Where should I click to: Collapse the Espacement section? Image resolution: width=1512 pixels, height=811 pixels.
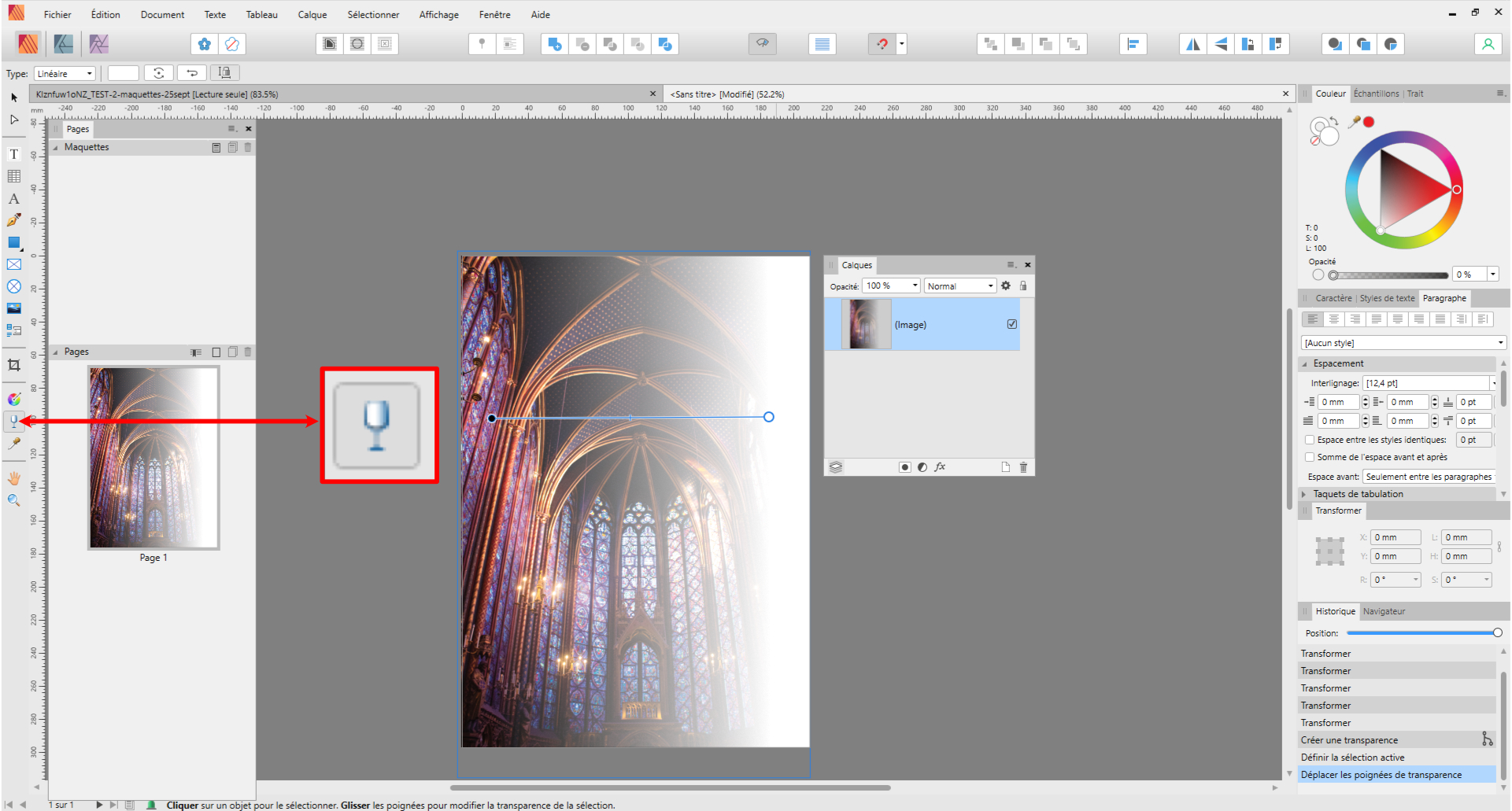[1304, 363]
